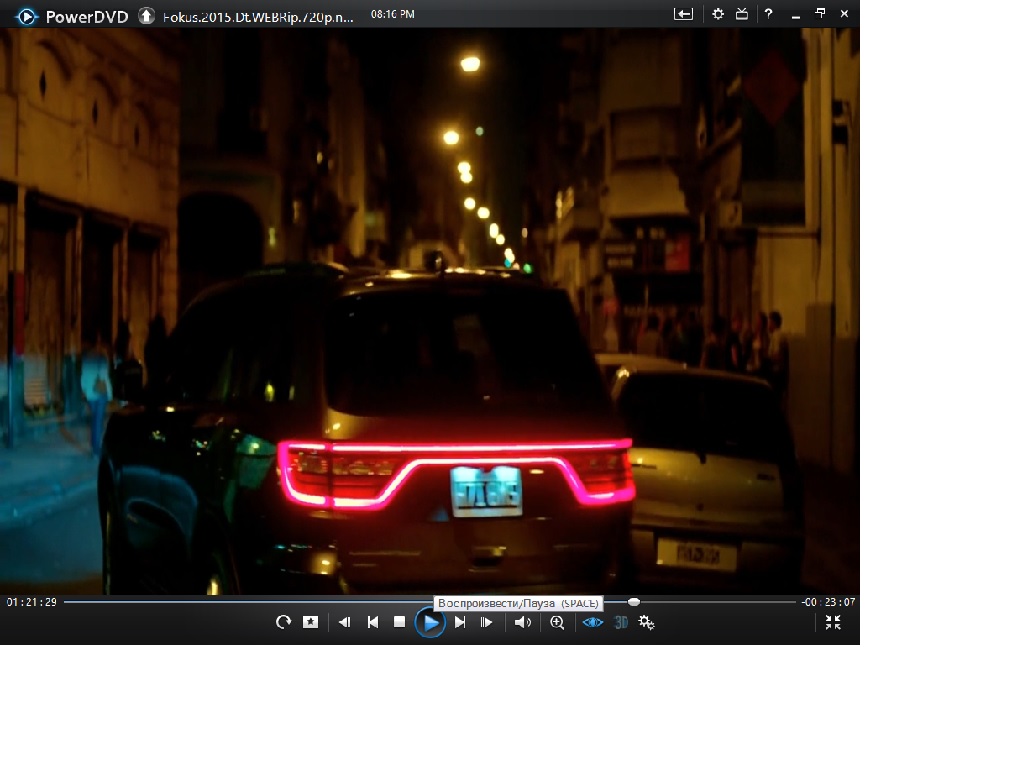Stop playback with the square button

point(400,622)
